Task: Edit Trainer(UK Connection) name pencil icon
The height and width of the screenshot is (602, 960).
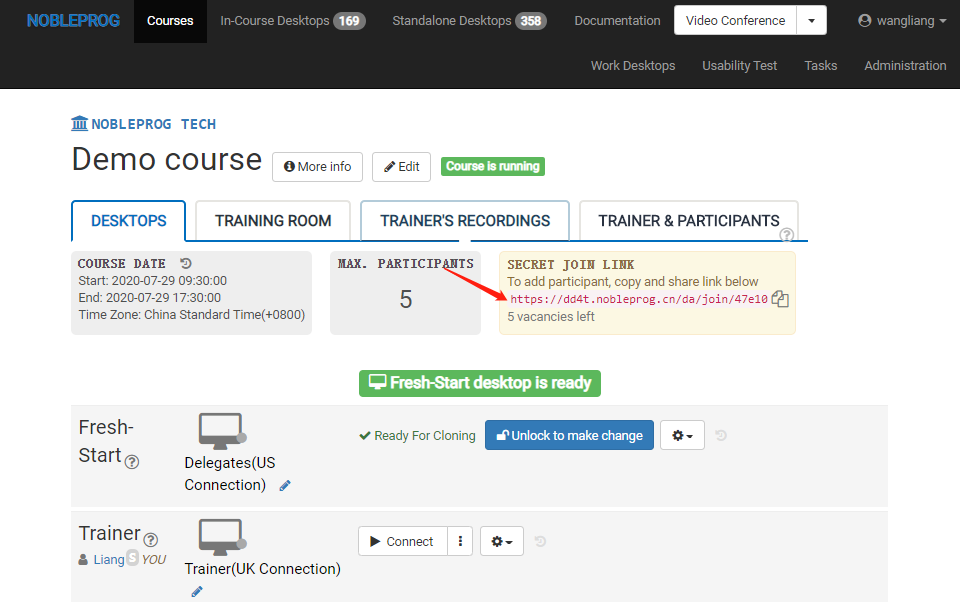Action: [197, 592]
